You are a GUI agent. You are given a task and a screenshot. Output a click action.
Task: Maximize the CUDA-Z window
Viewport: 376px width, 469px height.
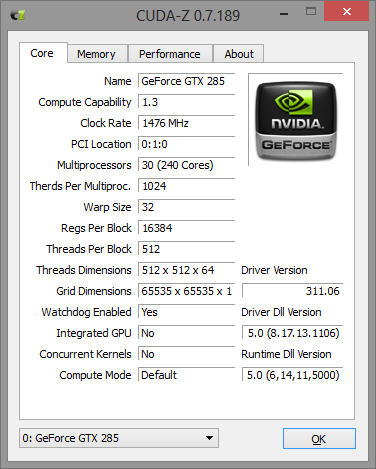click(311, 12)
